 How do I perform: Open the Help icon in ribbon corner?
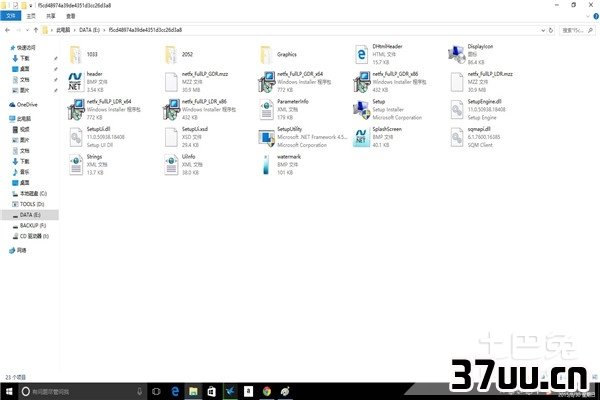pyautogui.click(x=596, y=16)
